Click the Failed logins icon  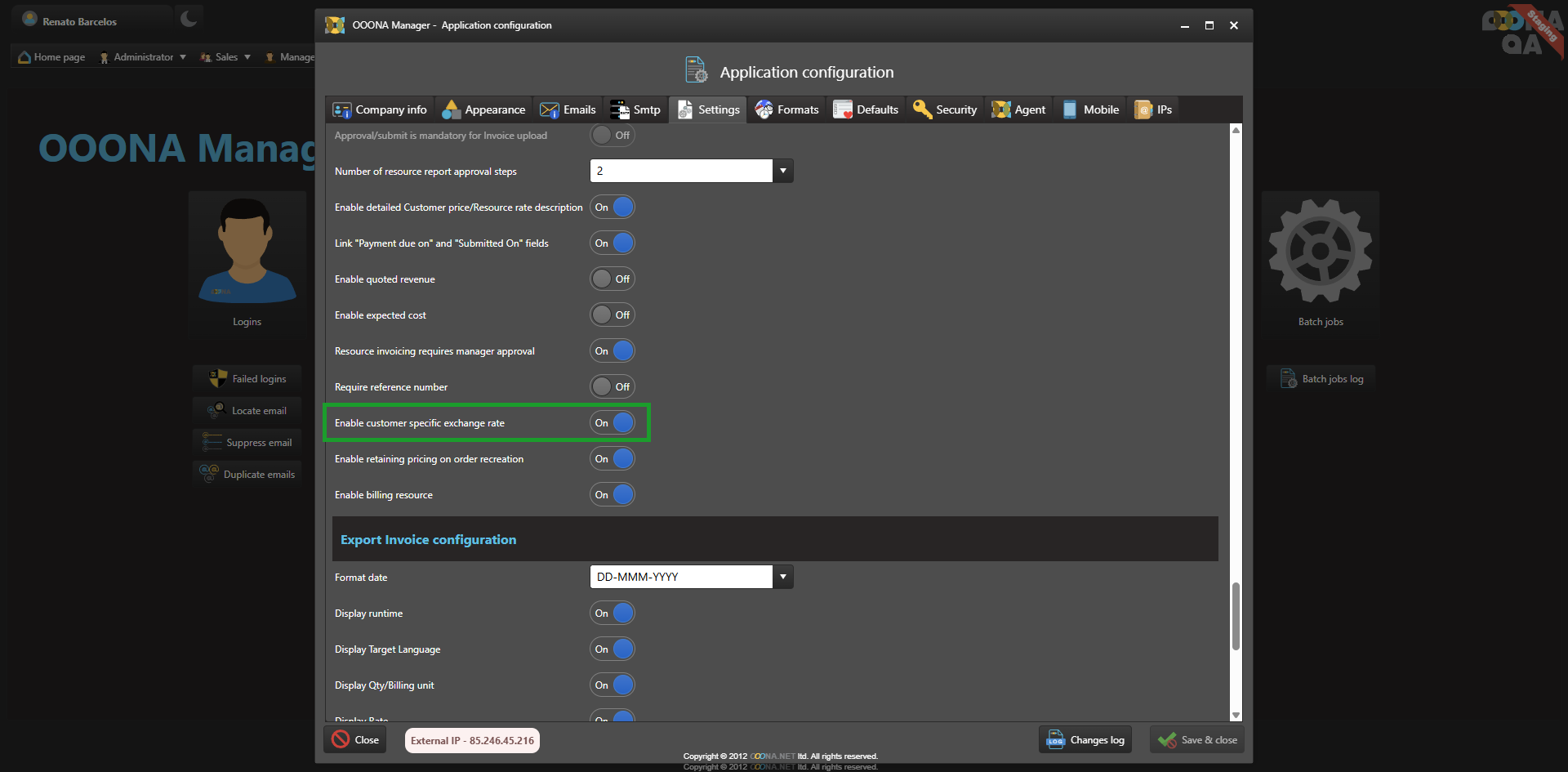point(217,378)
